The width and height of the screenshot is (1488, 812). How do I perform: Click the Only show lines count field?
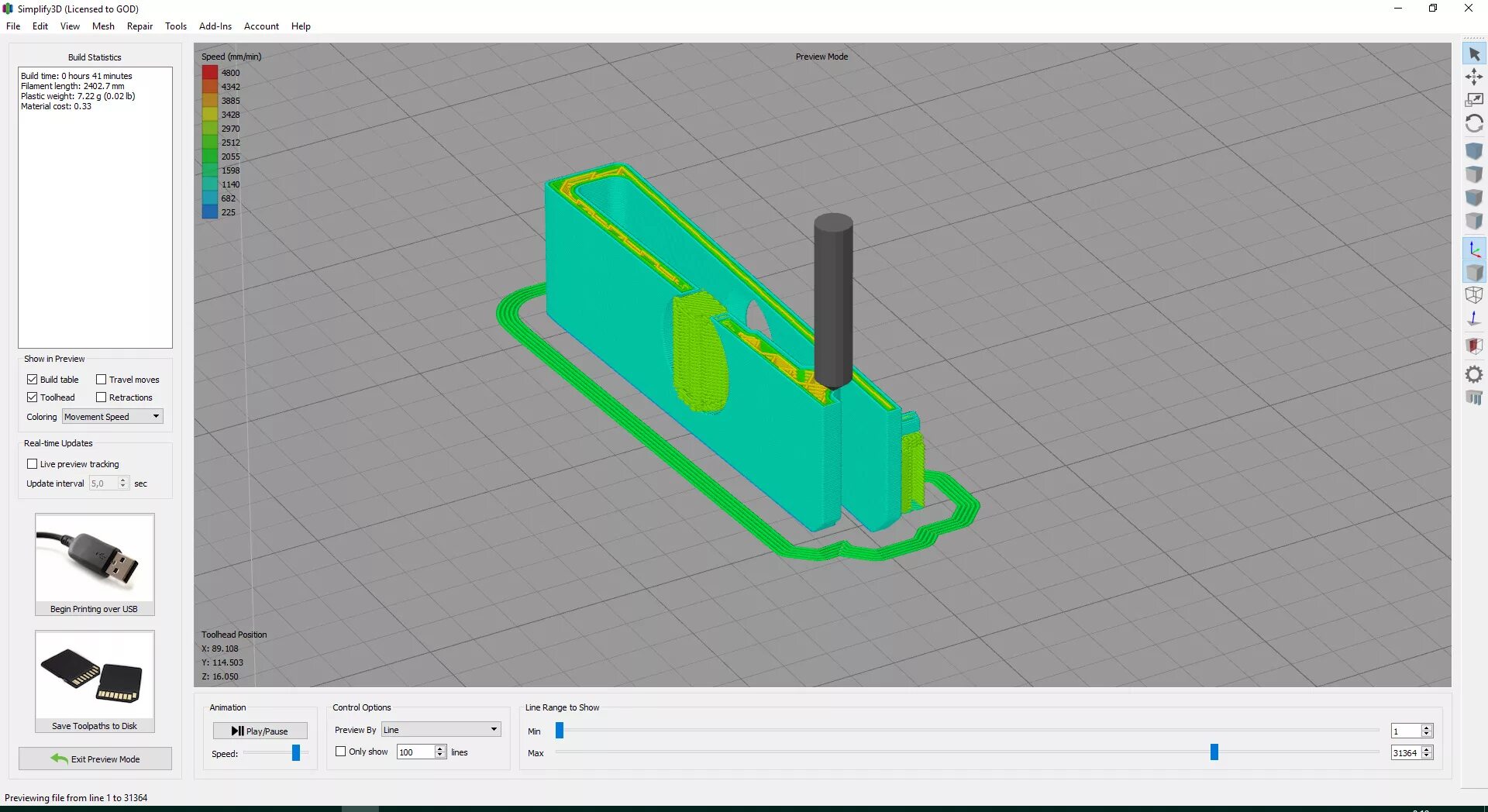(x=416, y=752)
